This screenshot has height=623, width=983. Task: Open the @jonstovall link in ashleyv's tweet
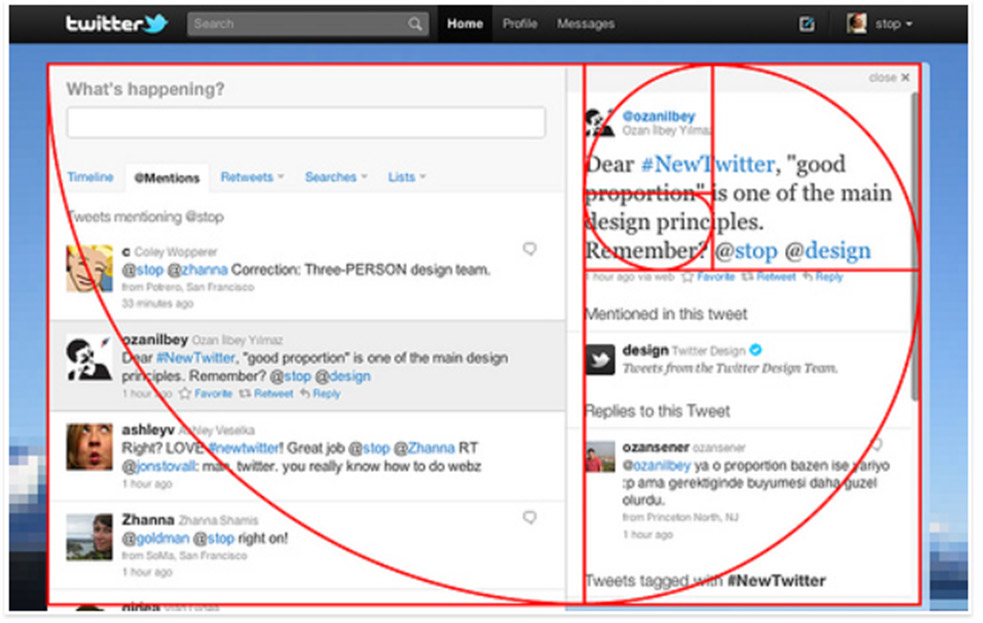tap(159, 466)
